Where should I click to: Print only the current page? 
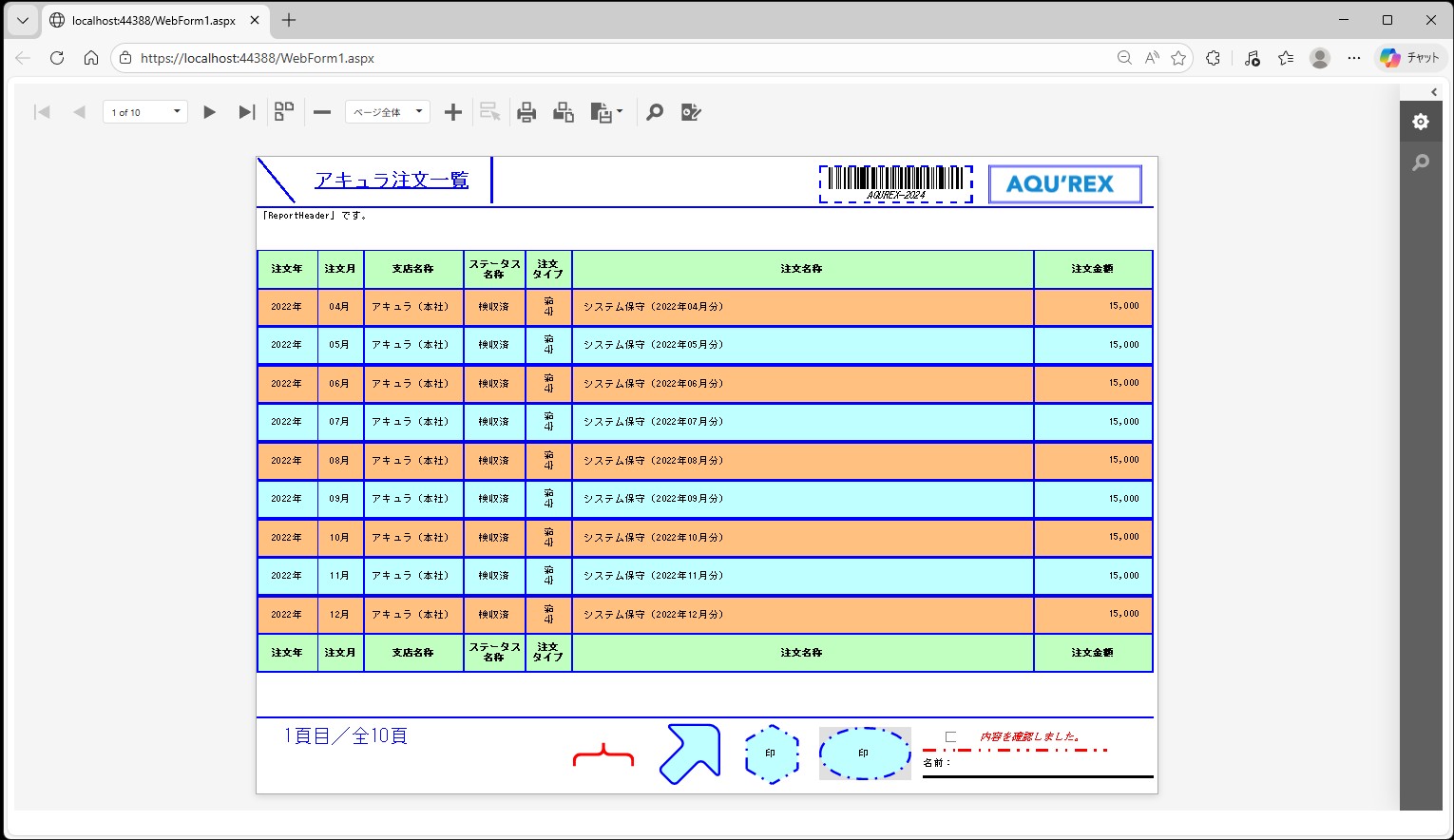(x=564, y=112)
